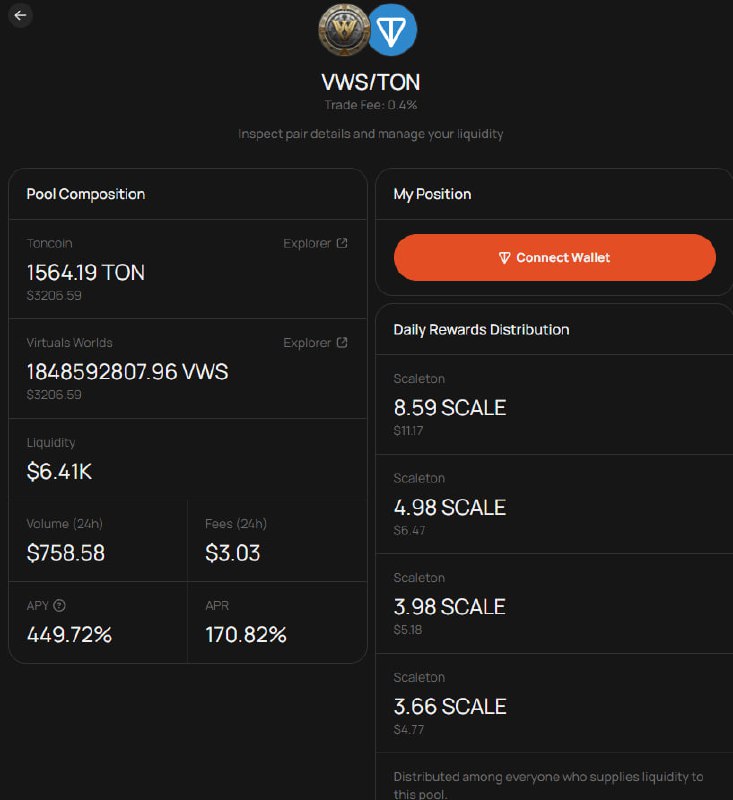Click the 1848592807.96 VWS amount
Image resolution: width=733 pixels, height=800 pixels.
pyautogui.click(x=128, y=372)
